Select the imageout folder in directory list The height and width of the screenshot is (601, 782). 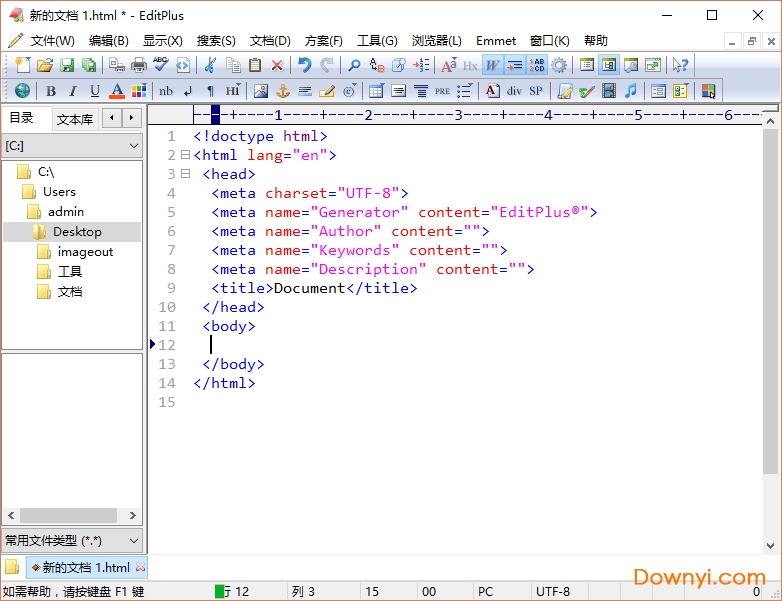pos(85,252)
